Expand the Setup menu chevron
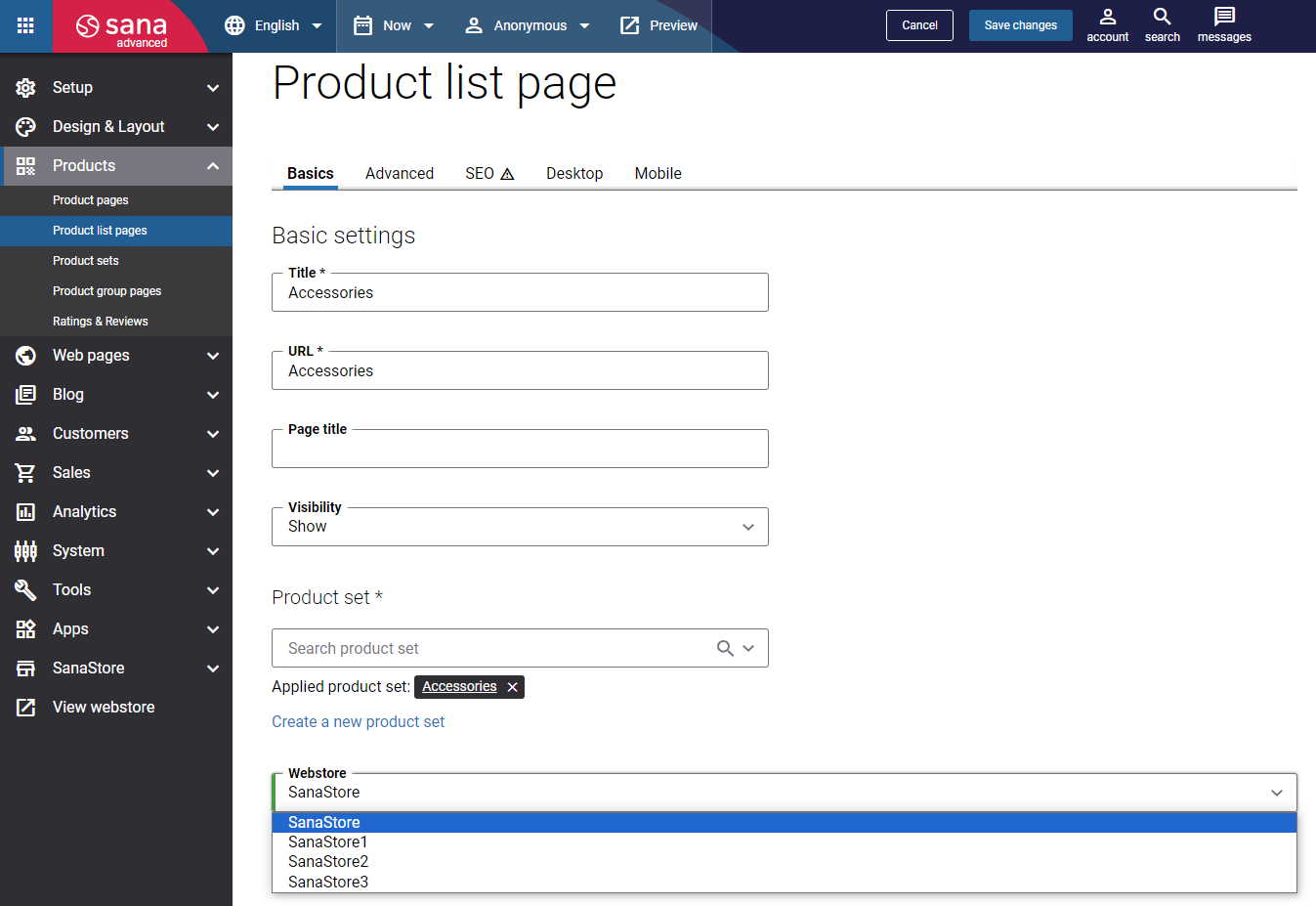The image size is (1316, 906). coord(213,88)
